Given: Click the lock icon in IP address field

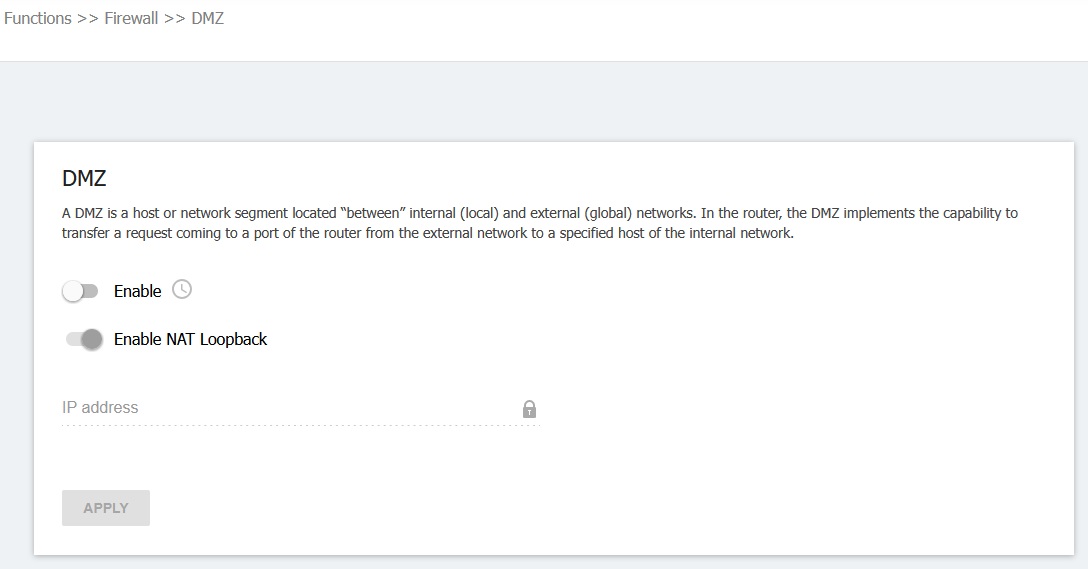Looking at the screenshot, I should (529, 409).
